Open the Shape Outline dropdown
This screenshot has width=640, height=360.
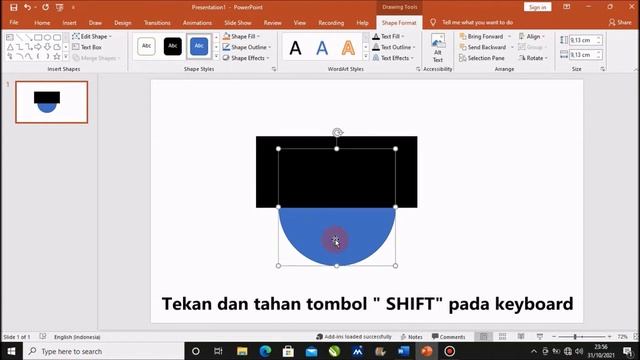[x=247, y=47]
